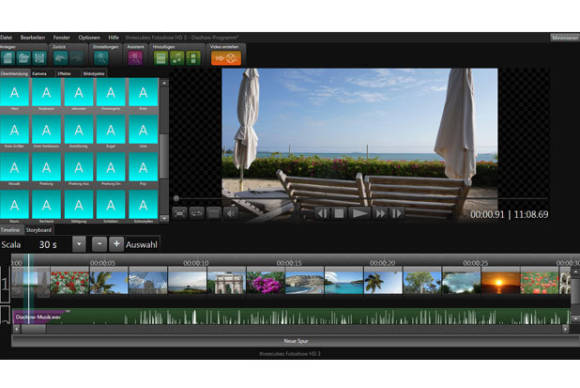Open the Datei menu
Image resolution: width=580 pixels, height=388 pixels.
point(6,37)
